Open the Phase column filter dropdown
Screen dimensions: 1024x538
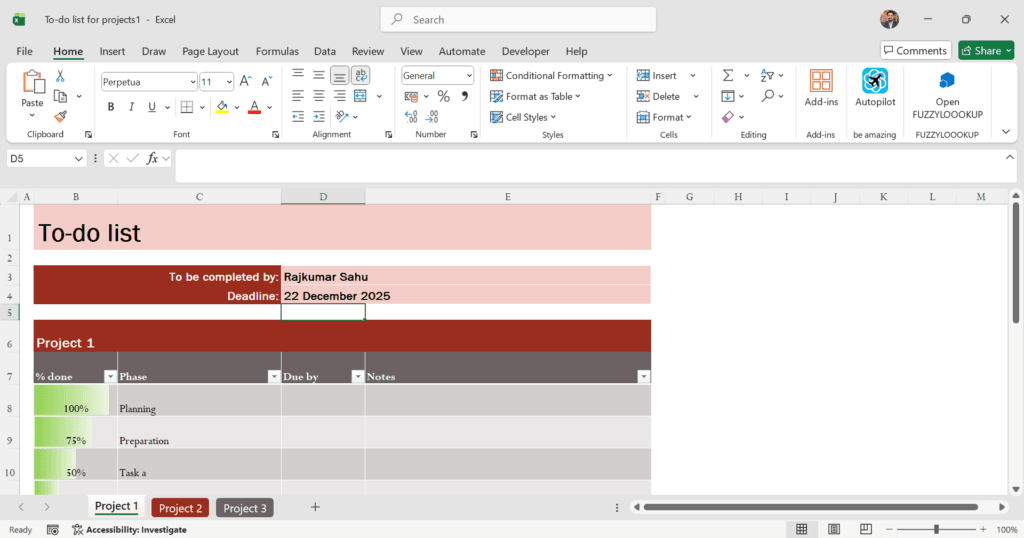pyautogui.click(x=274, y=377)
